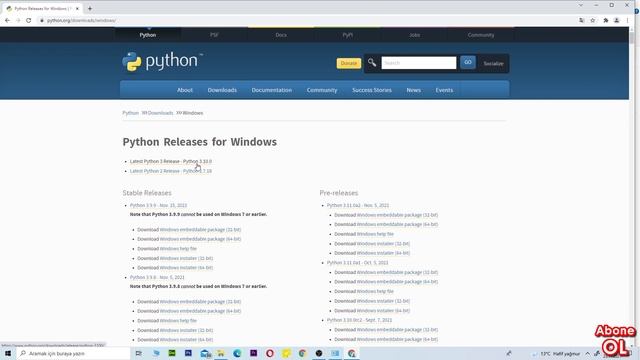The height and width of the screenshot is (360, 640).
Task: Launch Premiere Pro from the taskbar
Action: click(253, 353)
